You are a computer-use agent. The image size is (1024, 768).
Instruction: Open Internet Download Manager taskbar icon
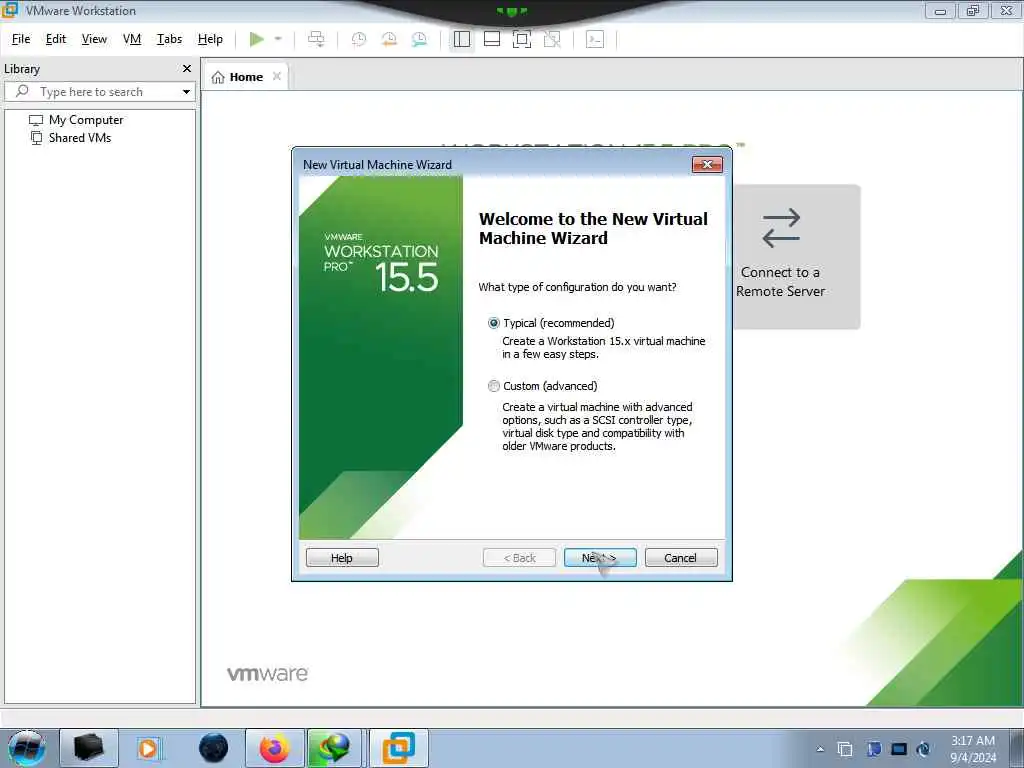334,748
